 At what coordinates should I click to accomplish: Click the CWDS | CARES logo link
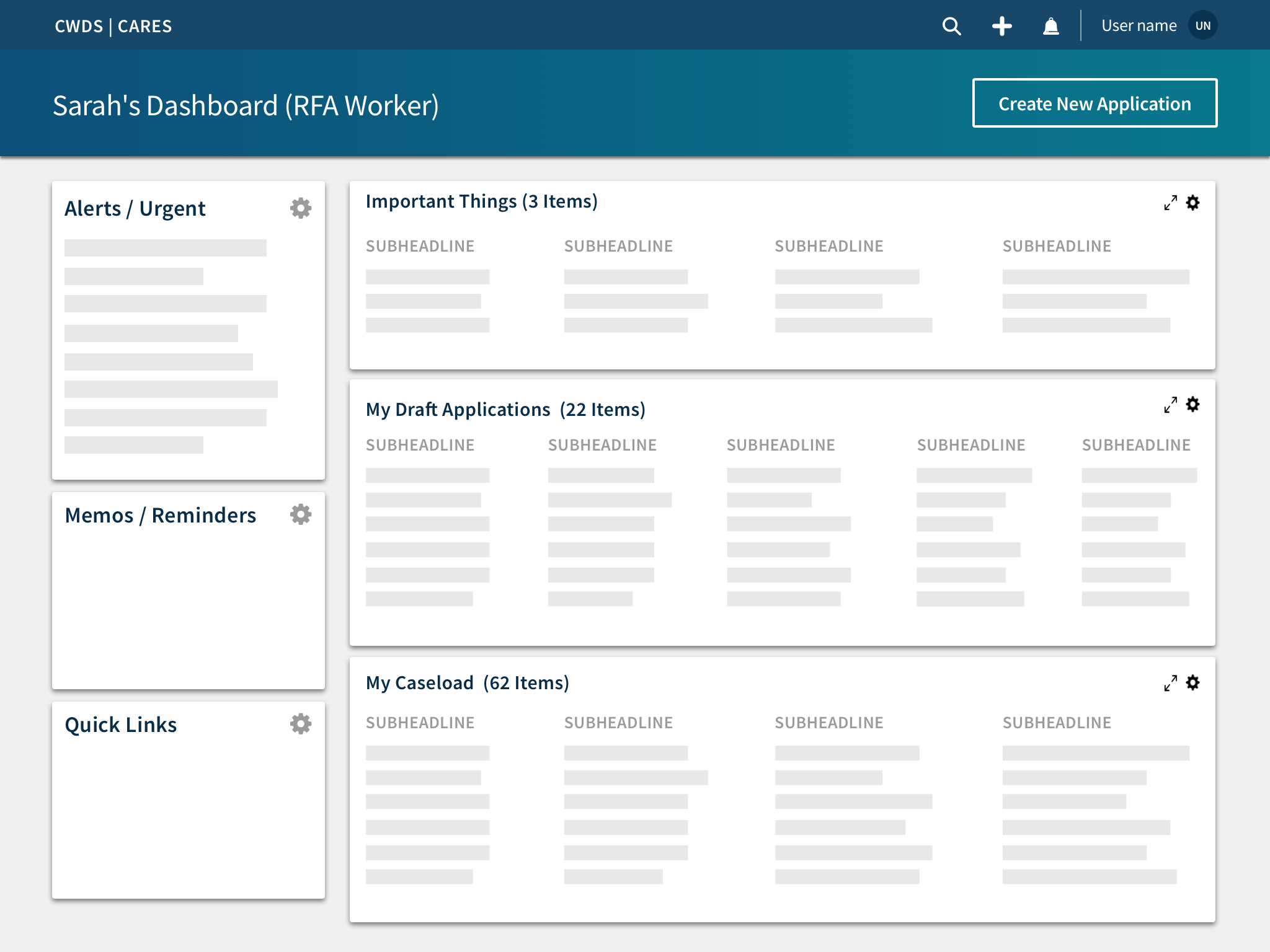113,26
